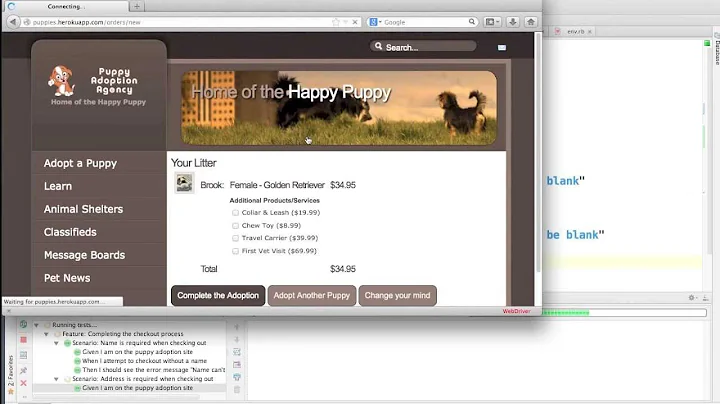
Task: Open Classifieds in site menu
Action: click(70, 232)
